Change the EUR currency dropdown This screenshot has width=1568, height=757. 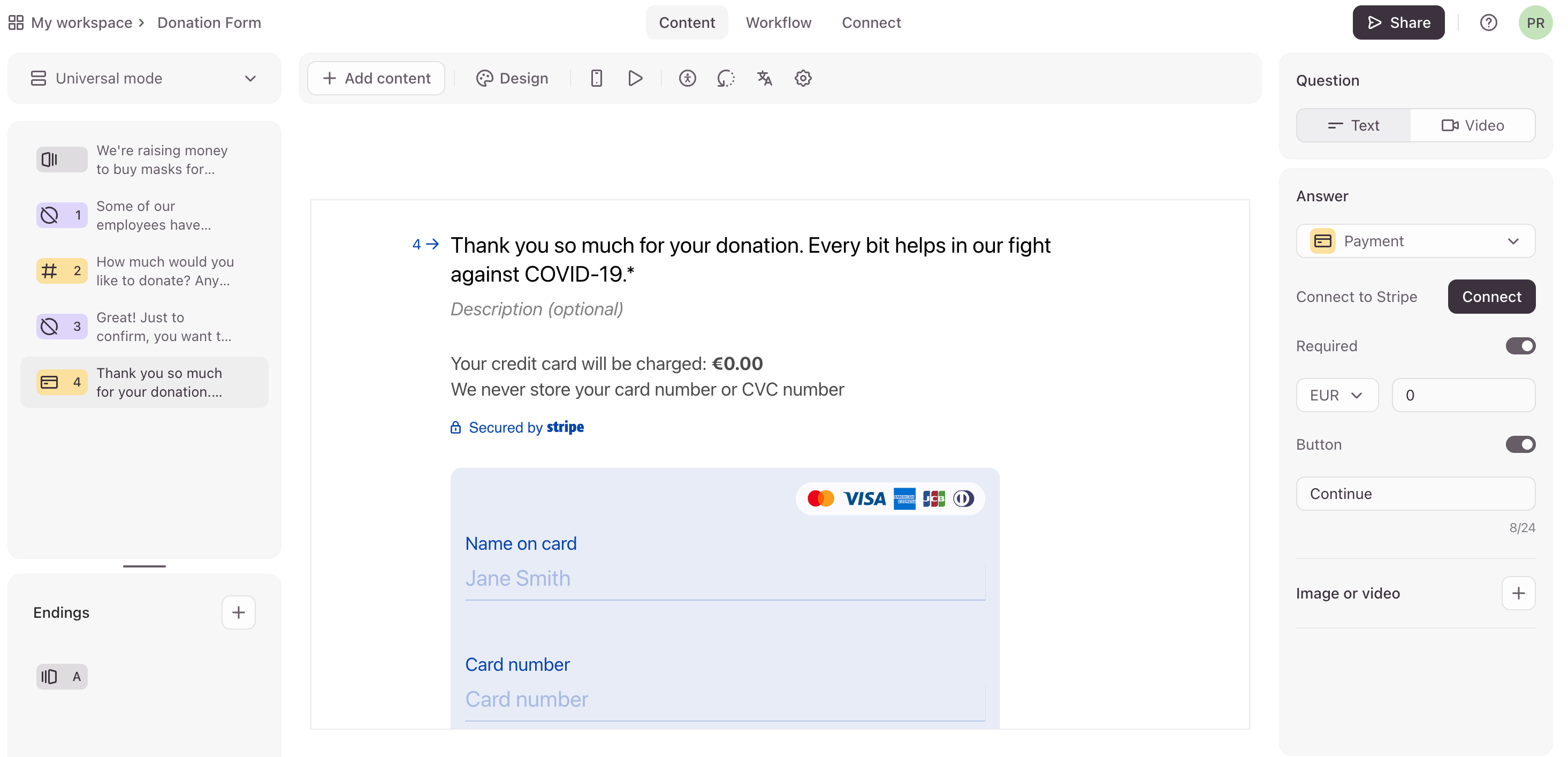pos(1337,395)
